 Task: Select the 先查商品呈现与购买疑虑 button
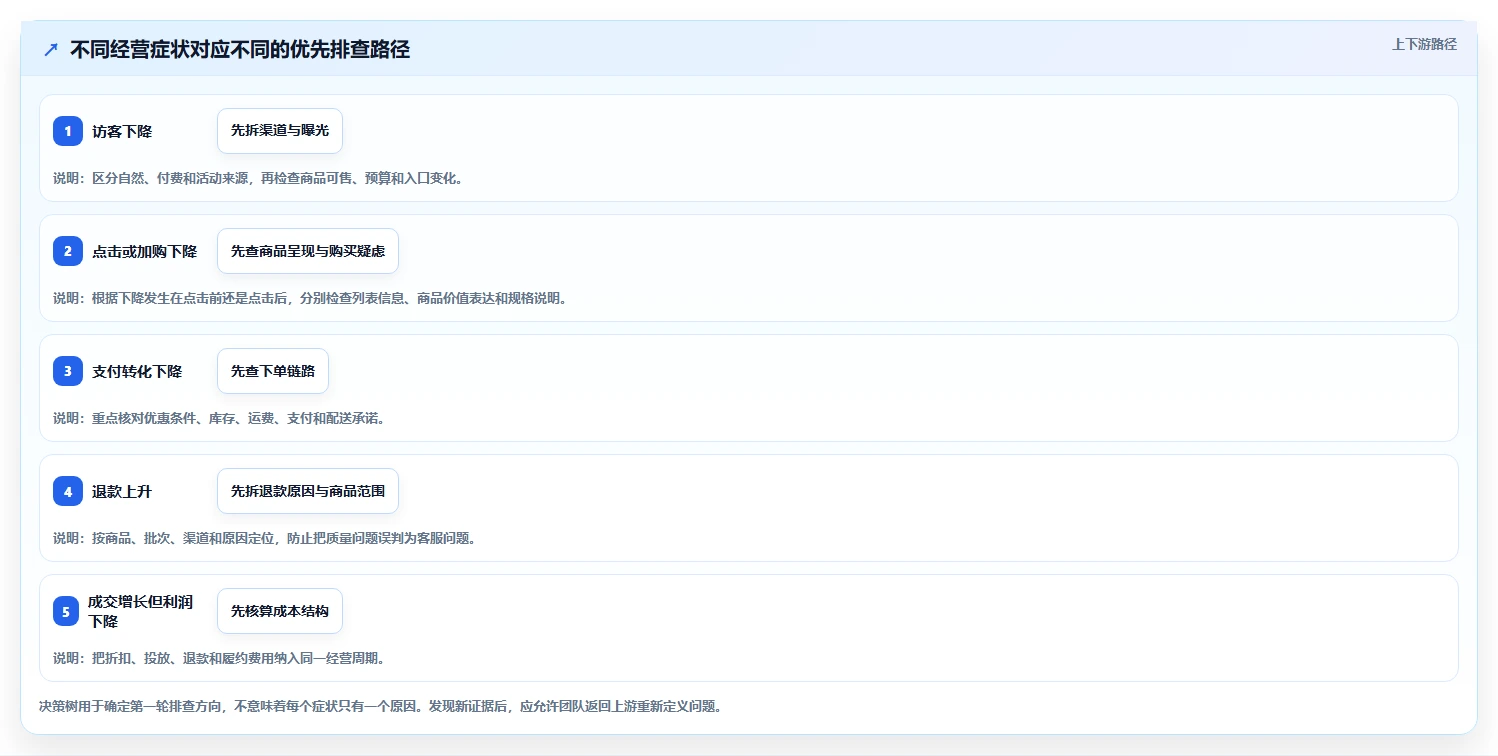pyautogui.click(x=308, y=251)
